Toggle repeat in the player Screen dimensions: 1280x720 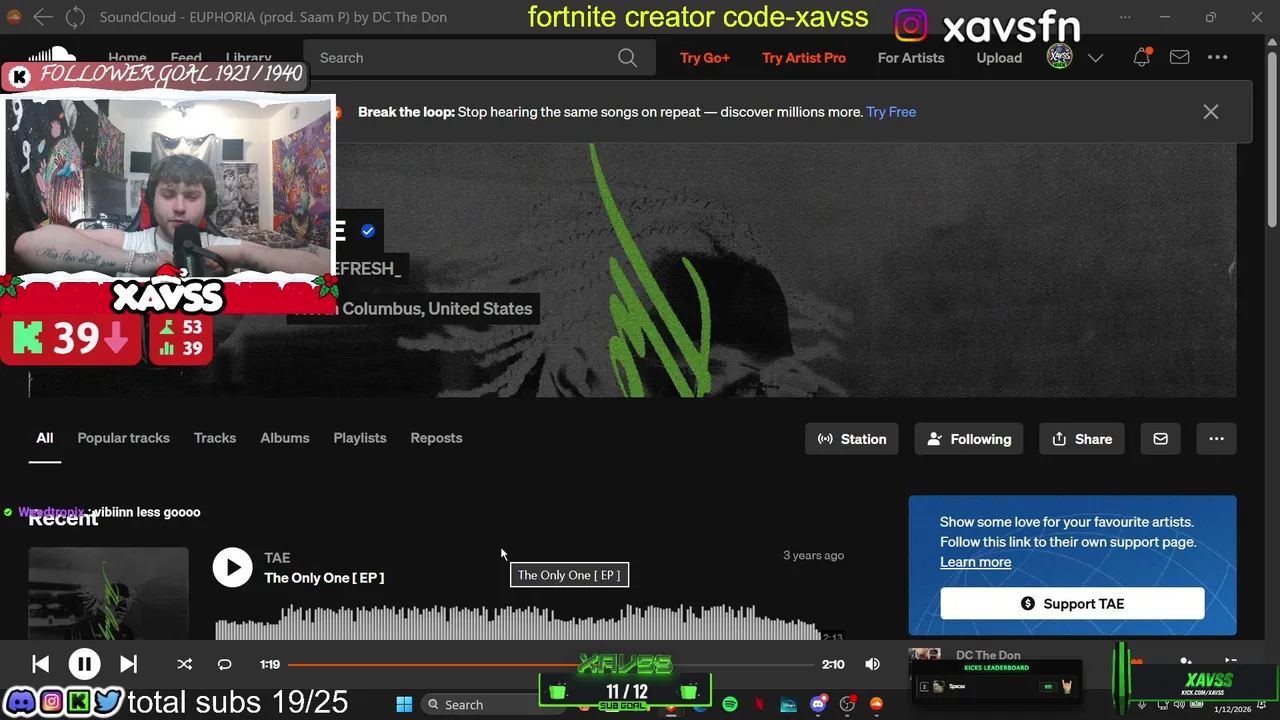point(224,664)
